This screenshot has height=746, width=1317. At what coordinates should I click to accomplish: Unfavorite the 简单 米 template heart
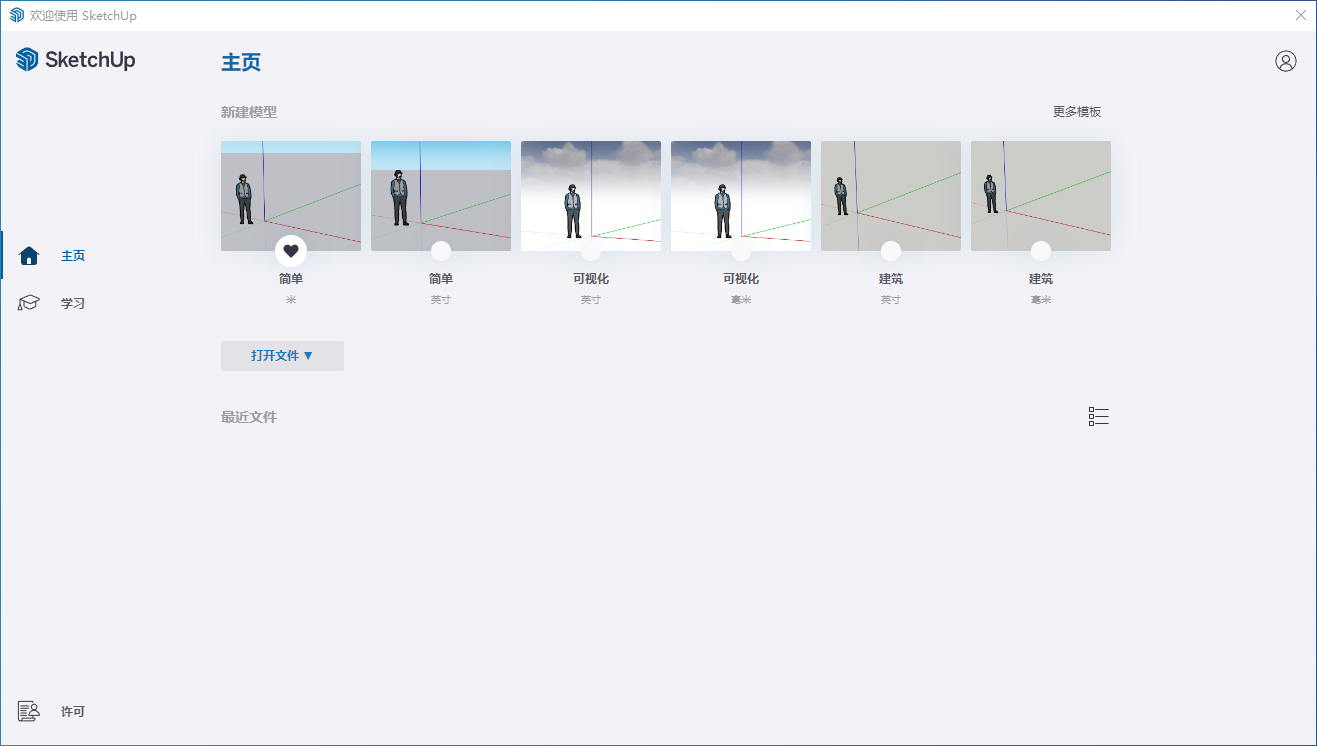291,251
